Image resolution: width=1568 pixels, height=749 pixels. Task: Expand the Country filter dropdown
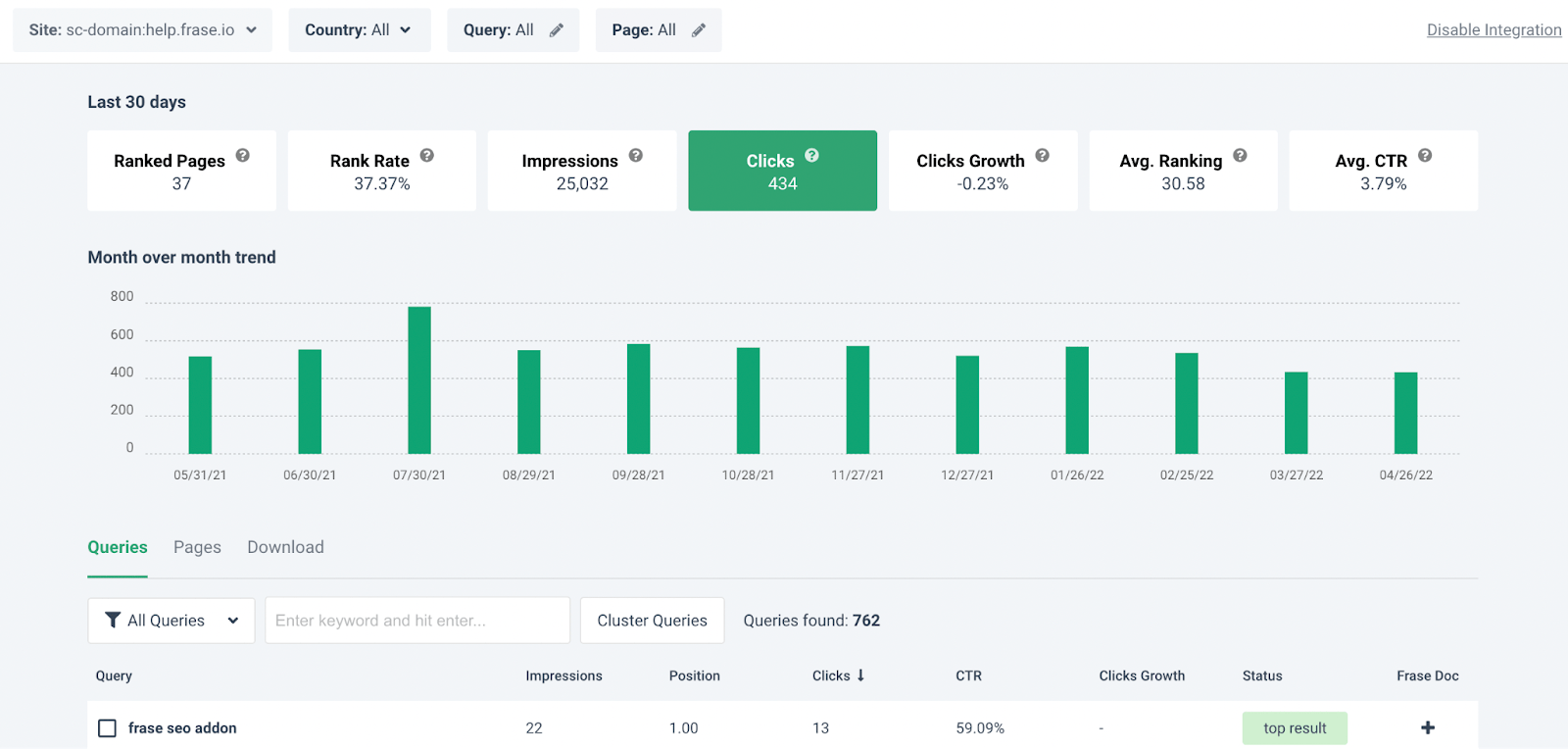359,30
